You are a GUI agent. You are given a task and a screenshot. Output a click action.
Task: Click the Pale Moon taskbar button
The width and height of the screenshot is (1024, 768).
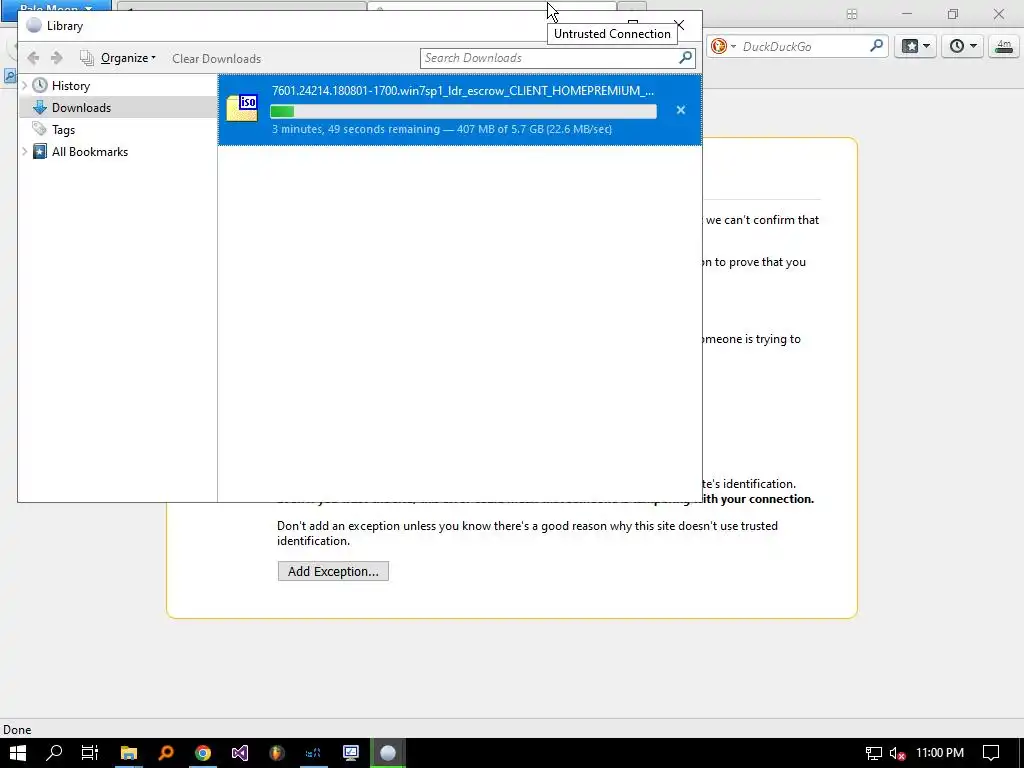[388, 753]
